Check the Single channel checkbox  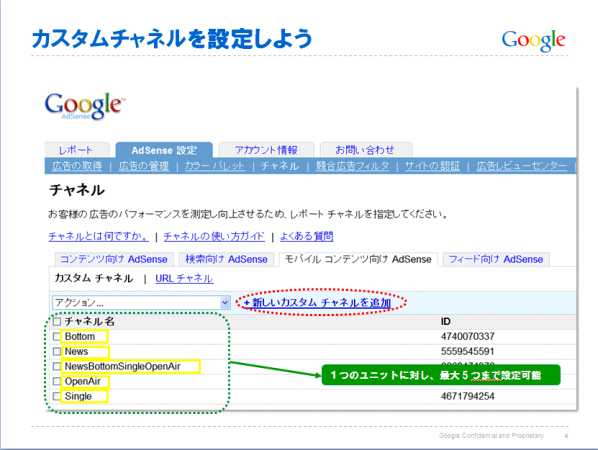pyautogui.click(x=57, y=396)
